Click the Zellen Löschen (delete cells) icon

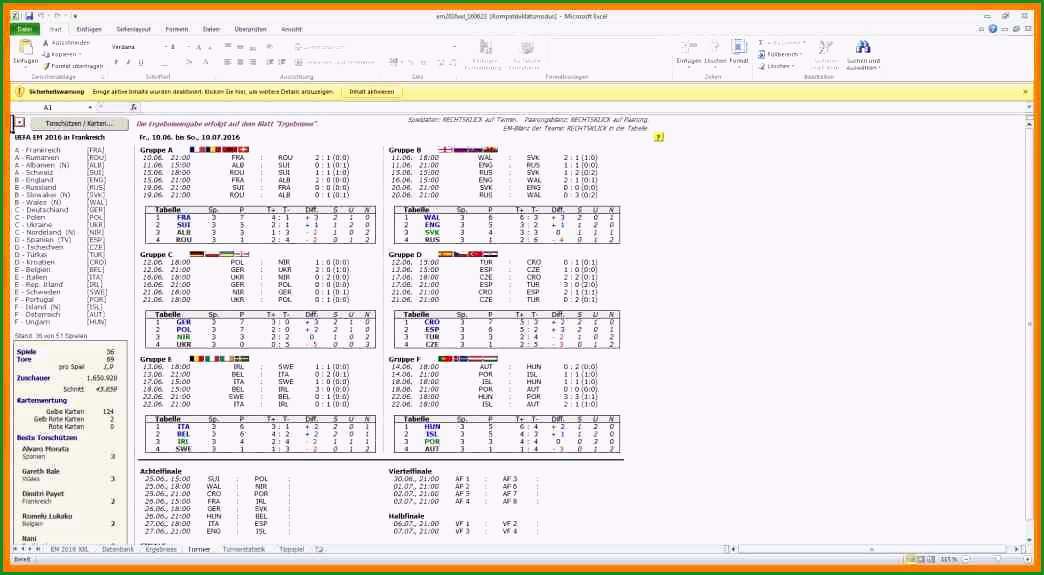click(x=714, y=47)
